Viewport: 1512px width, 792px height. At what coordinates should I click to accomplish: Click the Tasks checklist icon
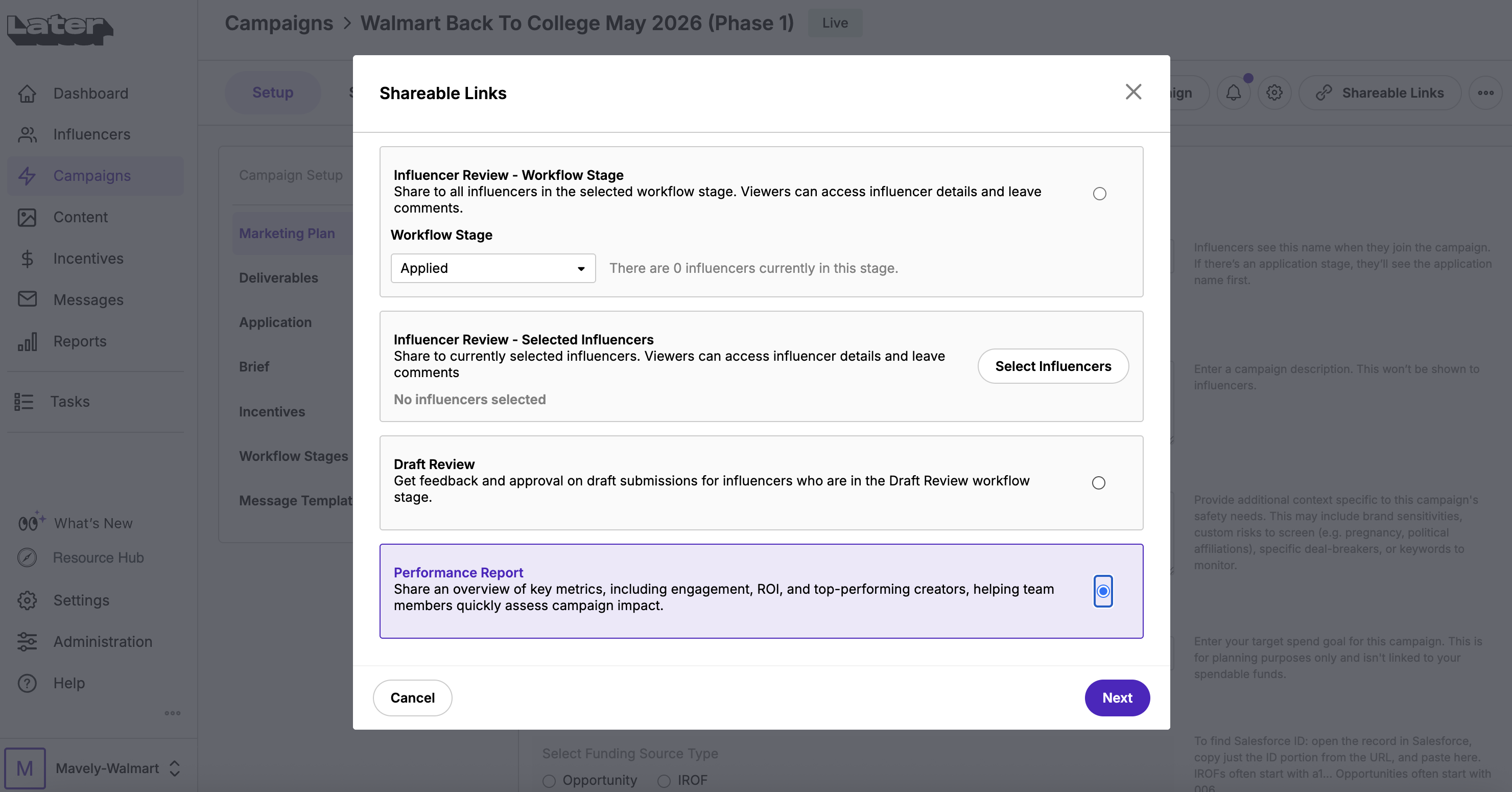23,402
